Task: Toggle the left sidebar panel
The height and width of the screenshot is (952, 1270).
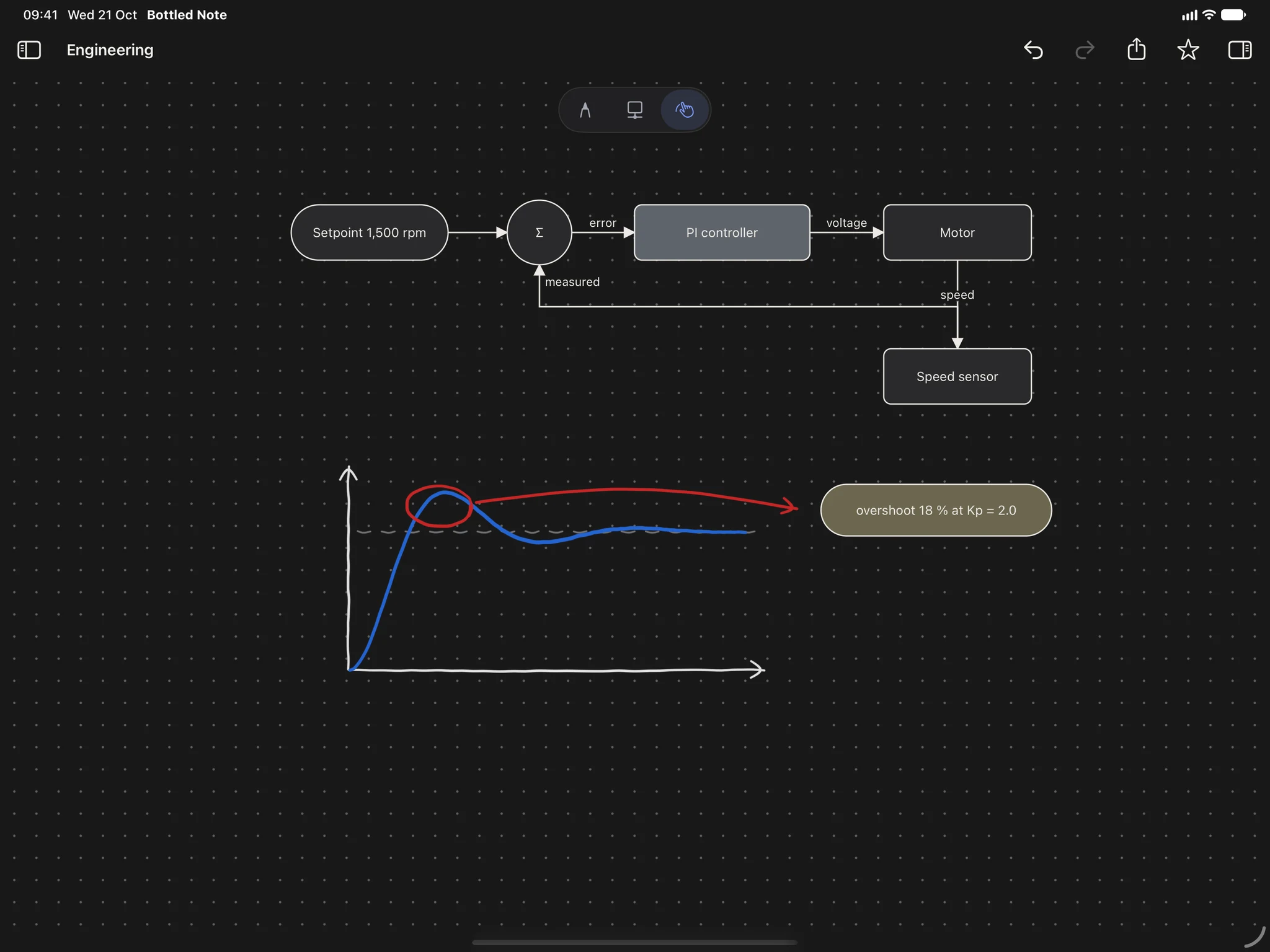Action: tap(29, 50)
